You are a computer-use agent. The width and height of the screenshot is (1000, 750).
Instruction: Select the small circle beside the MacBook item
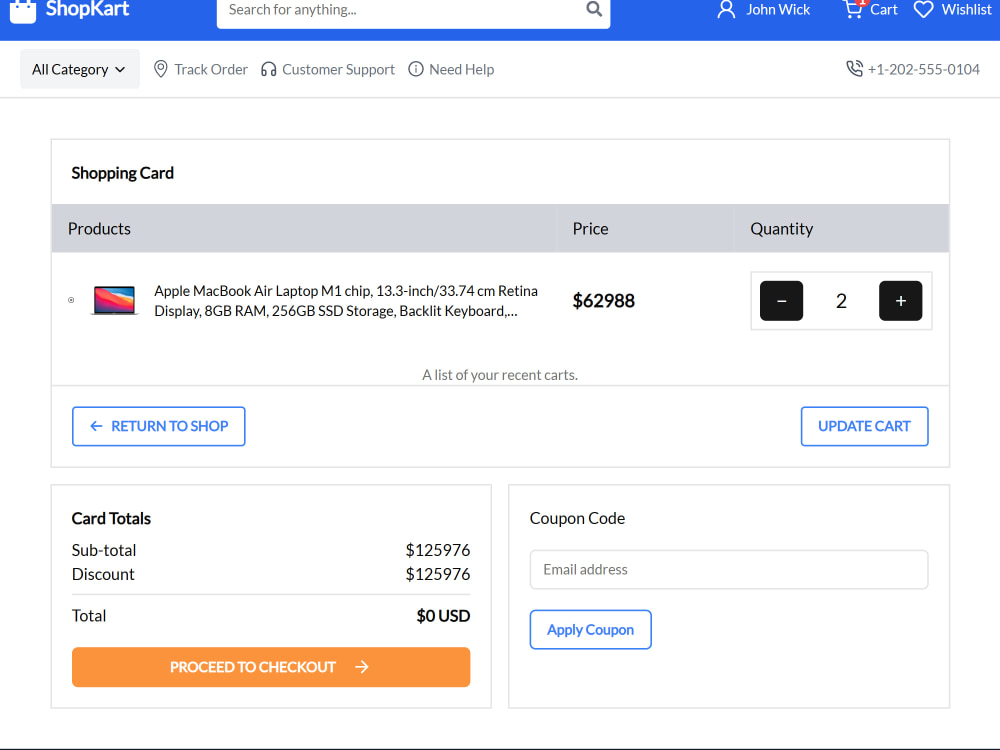coord(71,300)
